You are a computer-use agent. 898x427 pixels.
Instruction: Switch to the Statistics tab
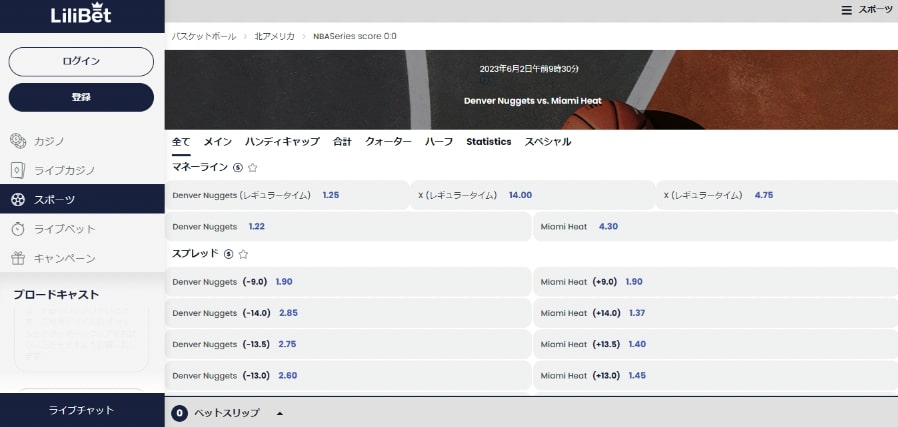pyautogui.click(x=489, y=142)
